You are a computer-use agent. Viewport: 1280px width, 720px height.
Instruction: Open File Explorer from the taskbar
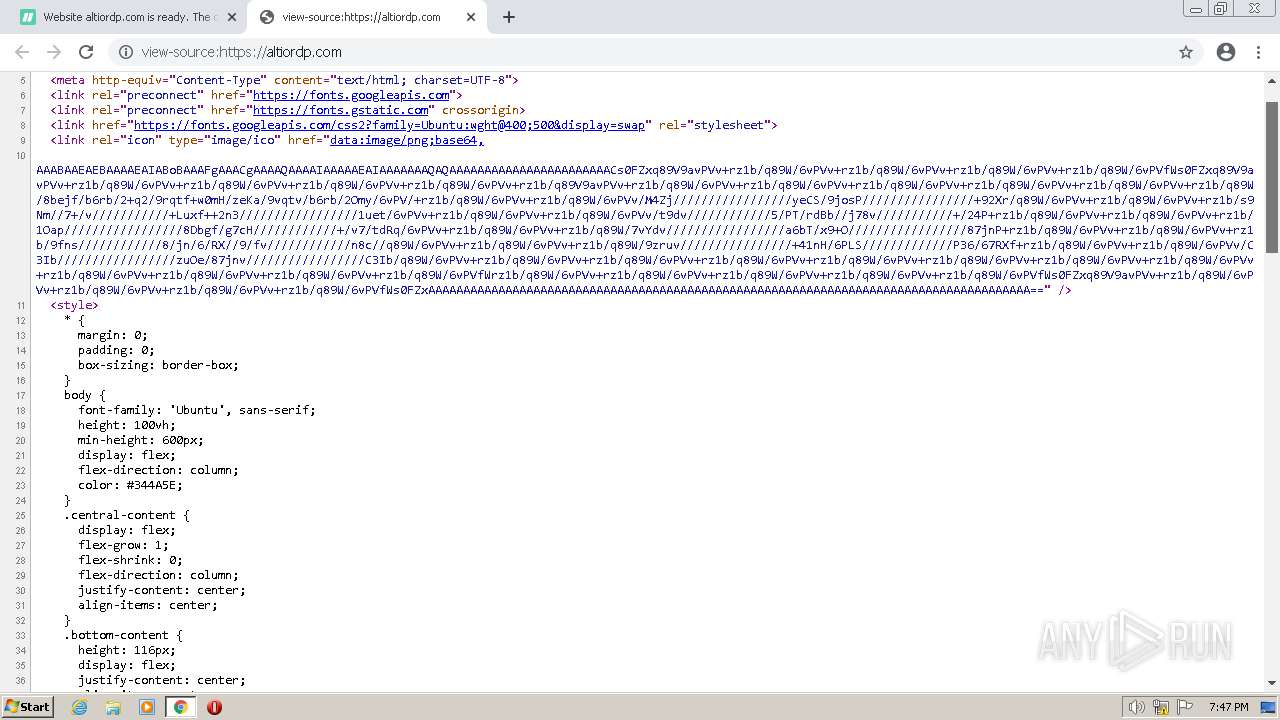113,707
